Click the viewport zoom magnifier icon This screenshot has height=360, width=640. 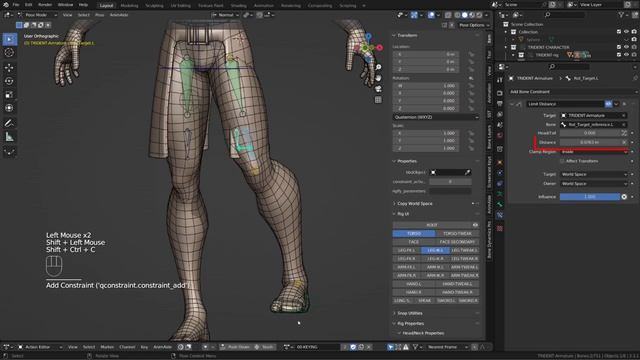378,67
